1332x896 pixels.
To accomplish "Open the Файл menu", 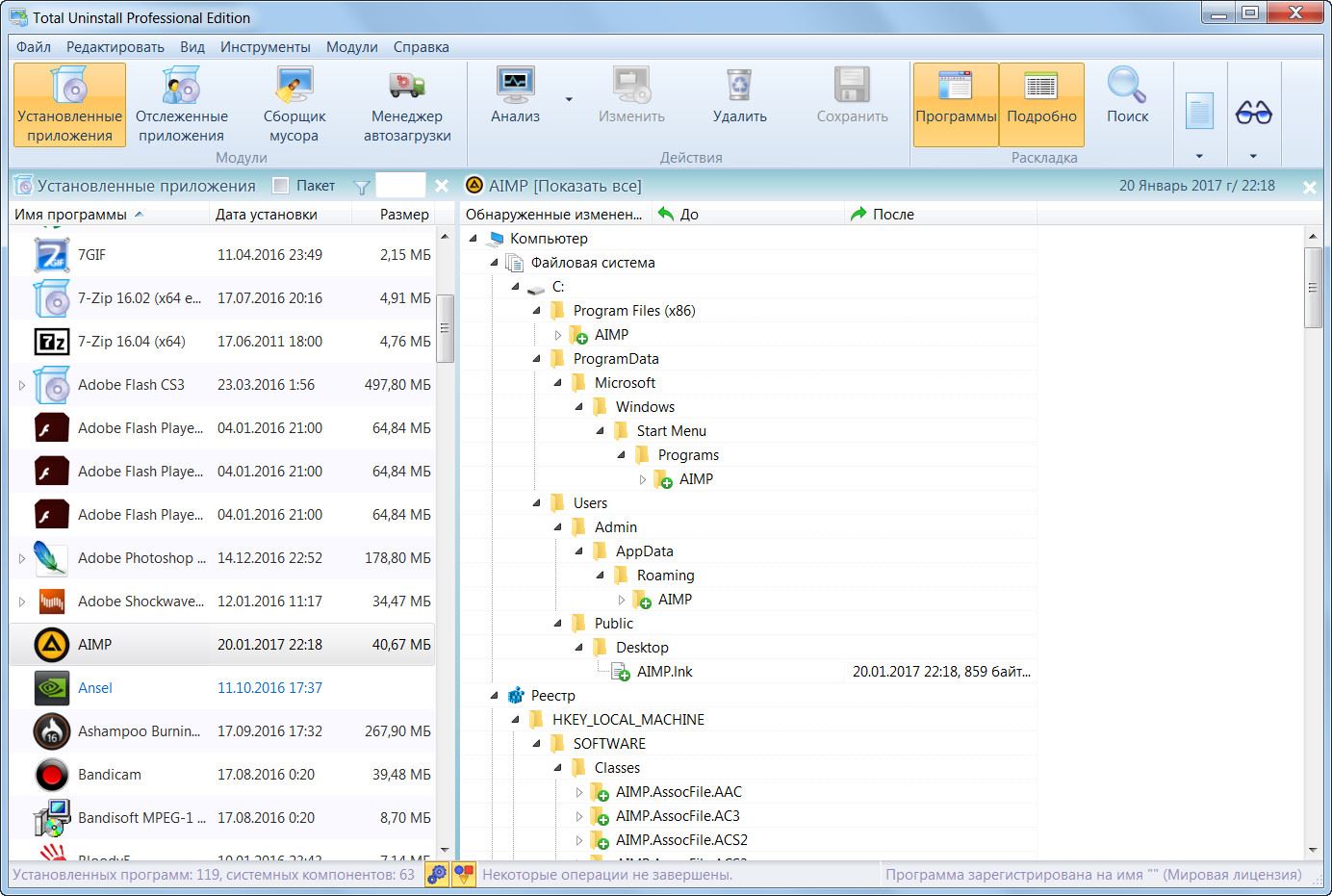I will tap(34, 46).
